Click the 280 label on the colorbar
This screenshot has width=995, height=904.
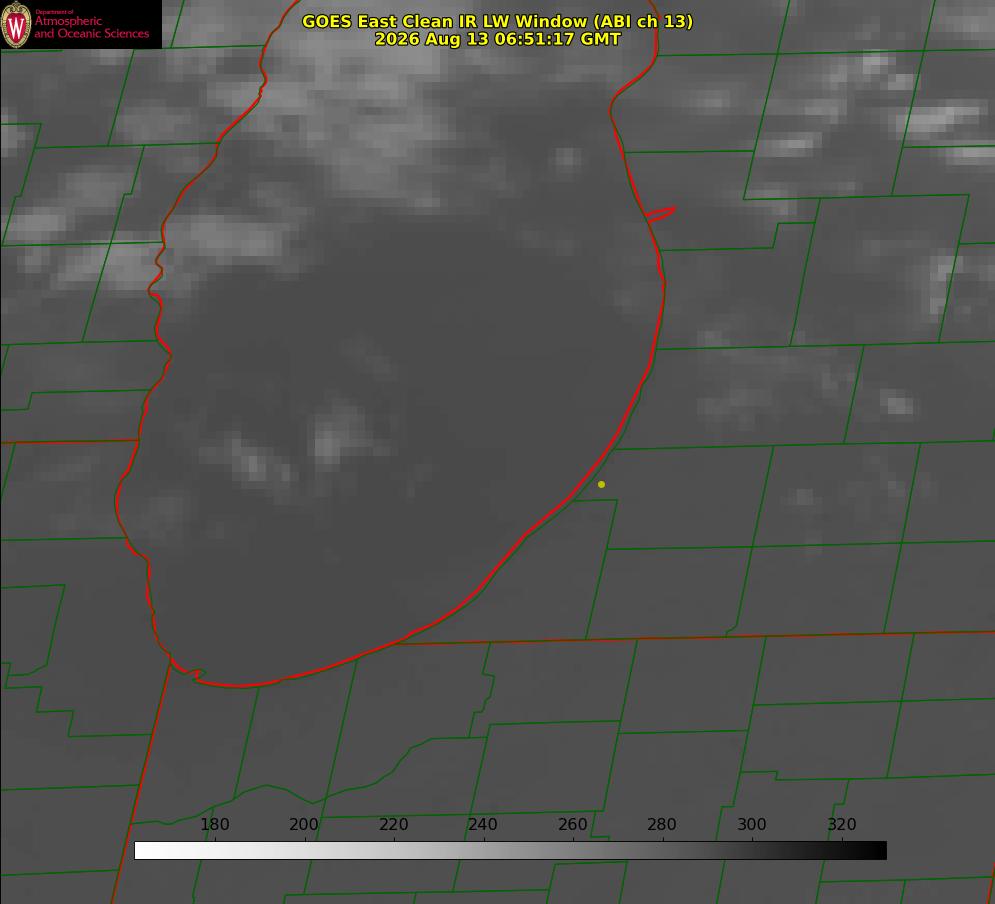[662, 824]
